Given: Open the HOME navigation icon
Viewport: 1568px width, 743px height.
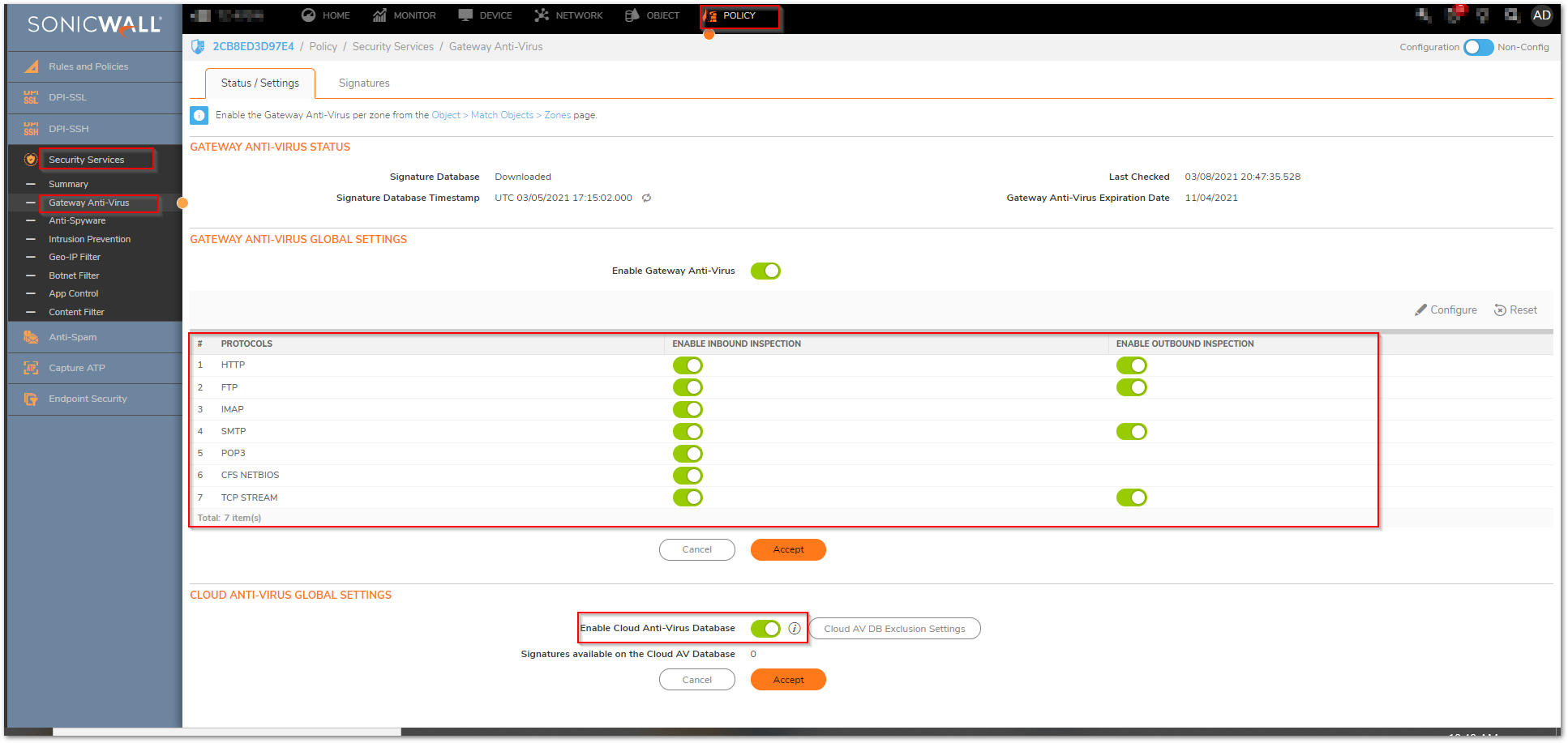Looking at the screenshot, I should [x=308, y=15].
